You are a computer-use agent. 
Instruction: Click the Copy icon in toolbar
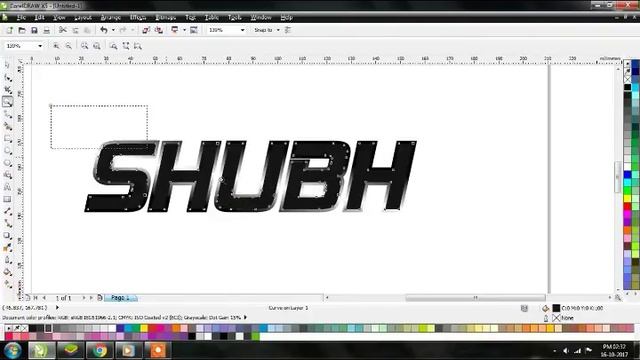click(x=75, y=30)
